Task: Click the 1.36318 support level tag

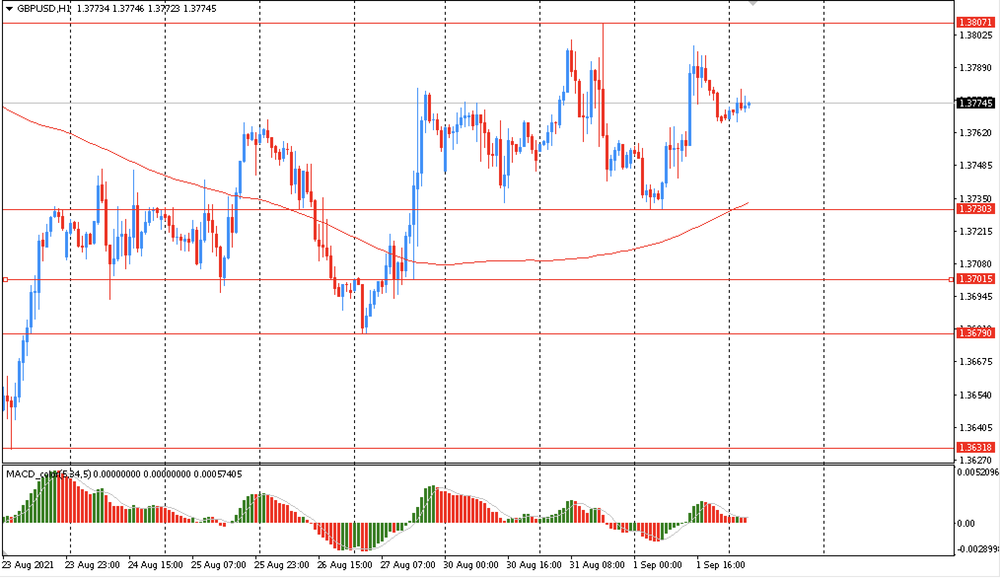Action: (976, 448)
